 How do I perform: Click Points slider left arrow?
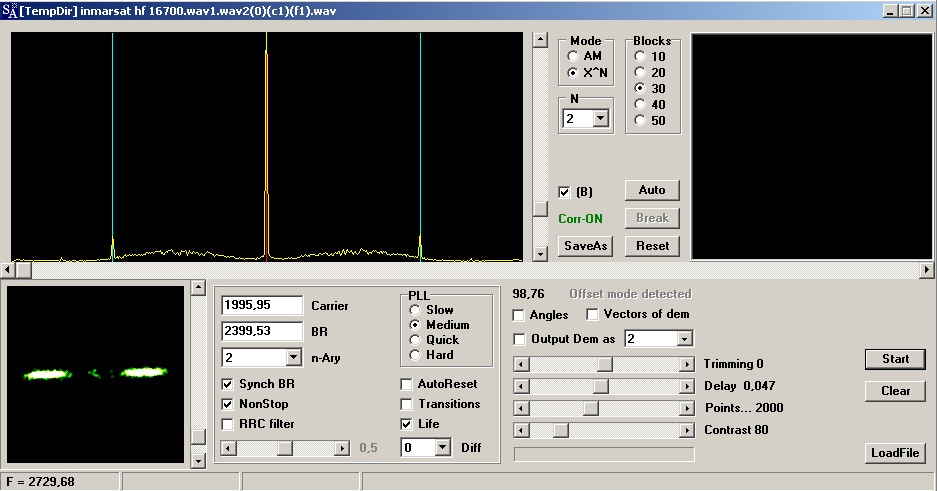coord(522,408)
